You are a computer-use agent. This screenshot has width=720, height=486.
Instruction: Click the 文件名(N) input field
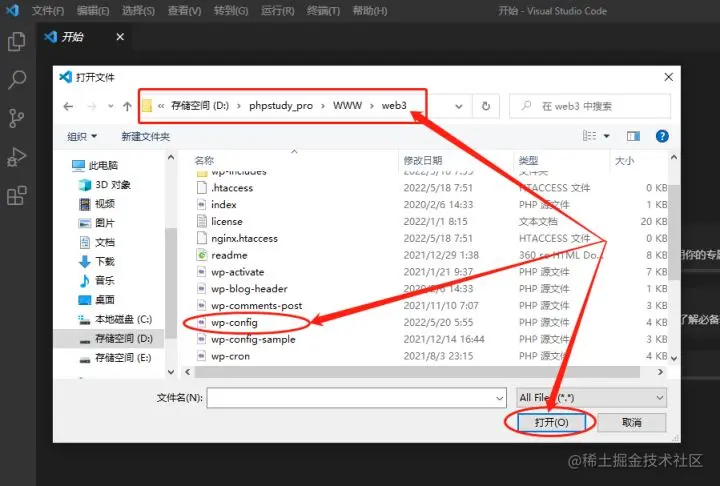tap(356, 398)
